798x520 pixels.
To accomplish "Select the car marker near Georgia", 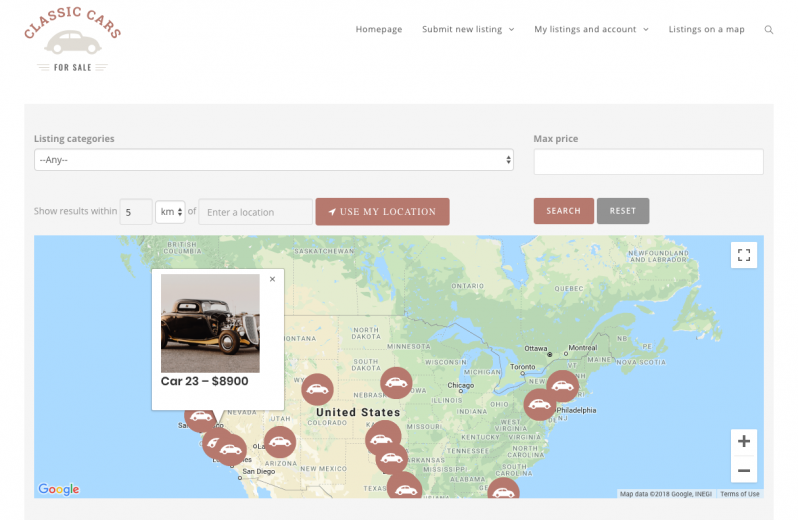I will (x=503, y=489).
